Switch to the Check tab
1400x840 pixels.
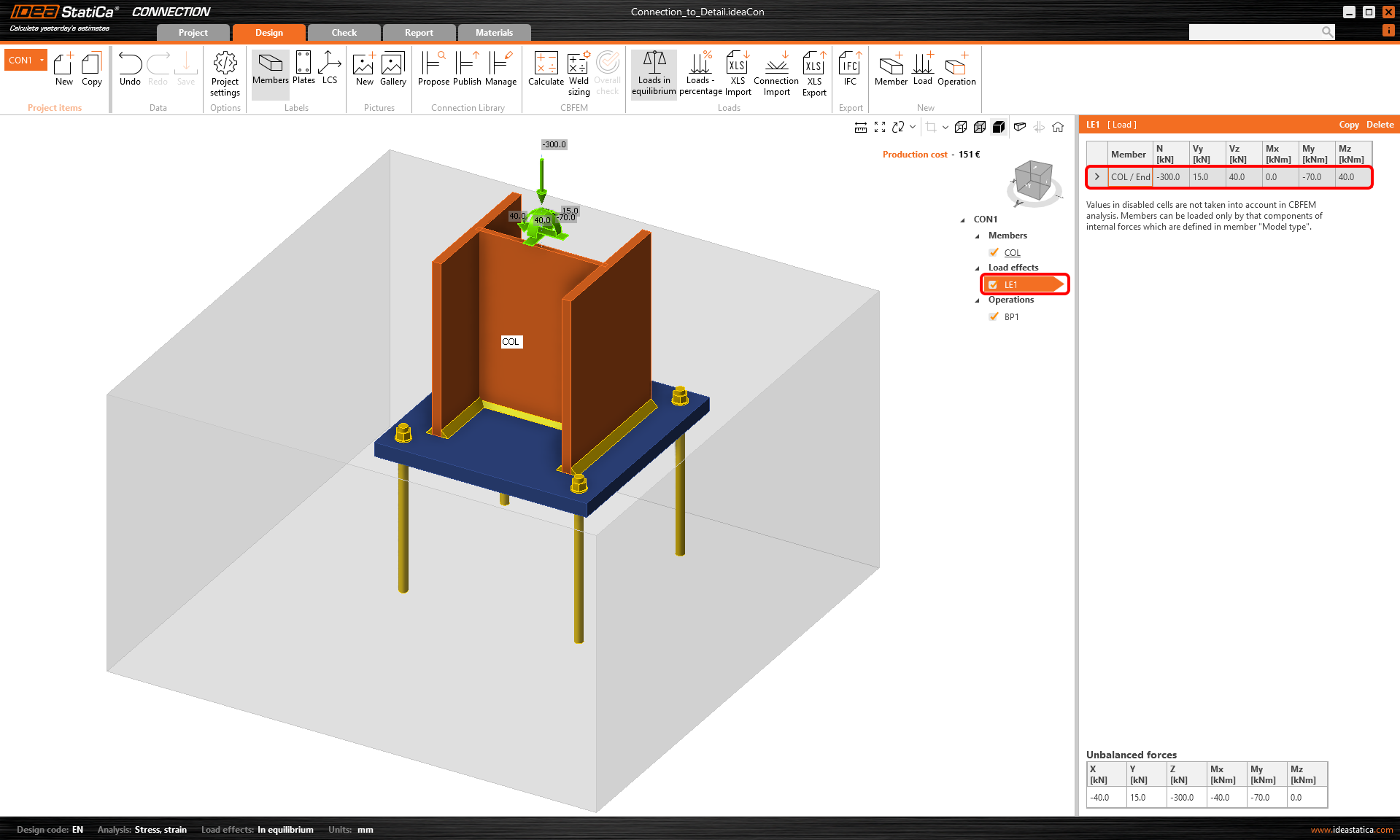click(x=344, y=33)
